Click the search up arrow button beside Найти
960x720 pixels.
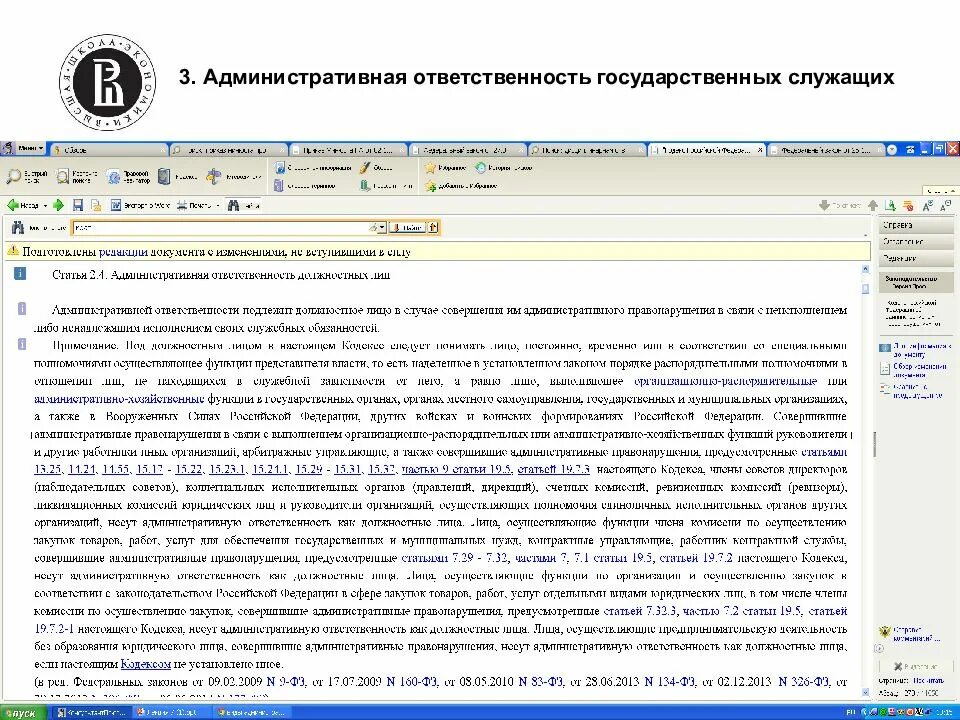tap(433, 227)
